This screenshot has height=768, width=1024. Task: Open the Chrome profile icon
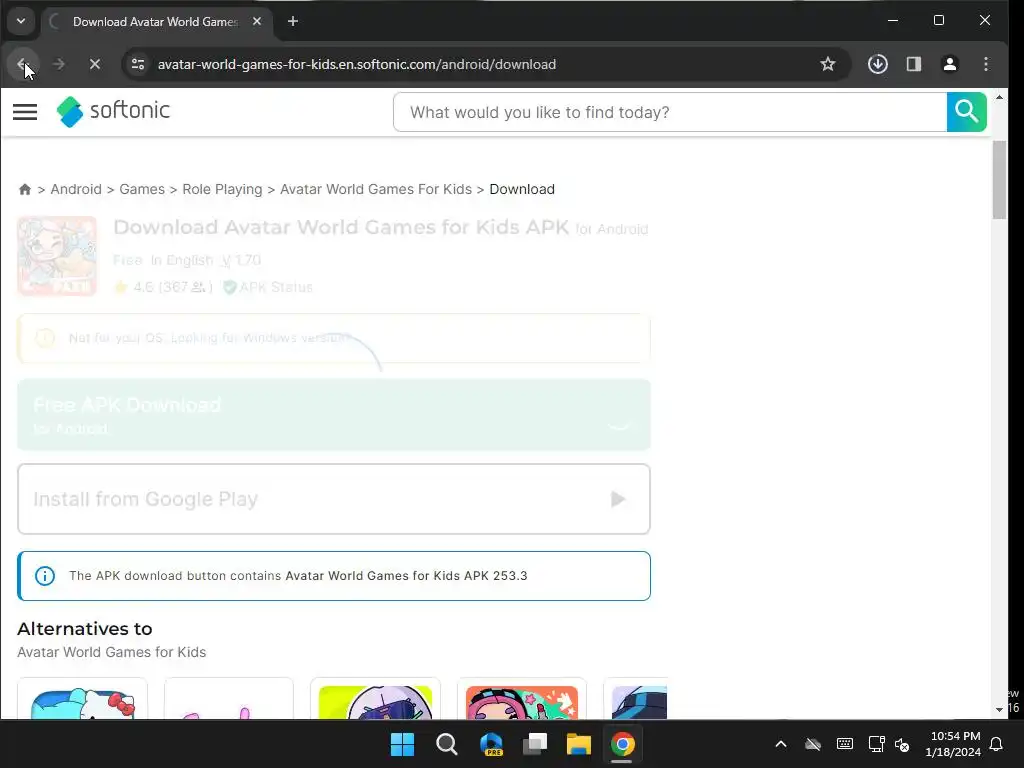950,64
